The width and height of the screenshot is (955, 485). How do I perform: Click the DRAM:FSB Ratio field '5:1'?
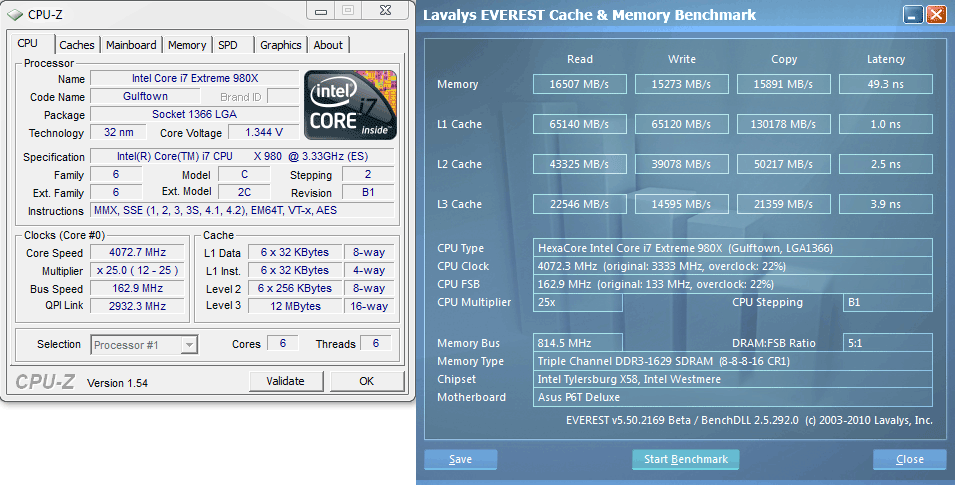click(x=887, y=343)
